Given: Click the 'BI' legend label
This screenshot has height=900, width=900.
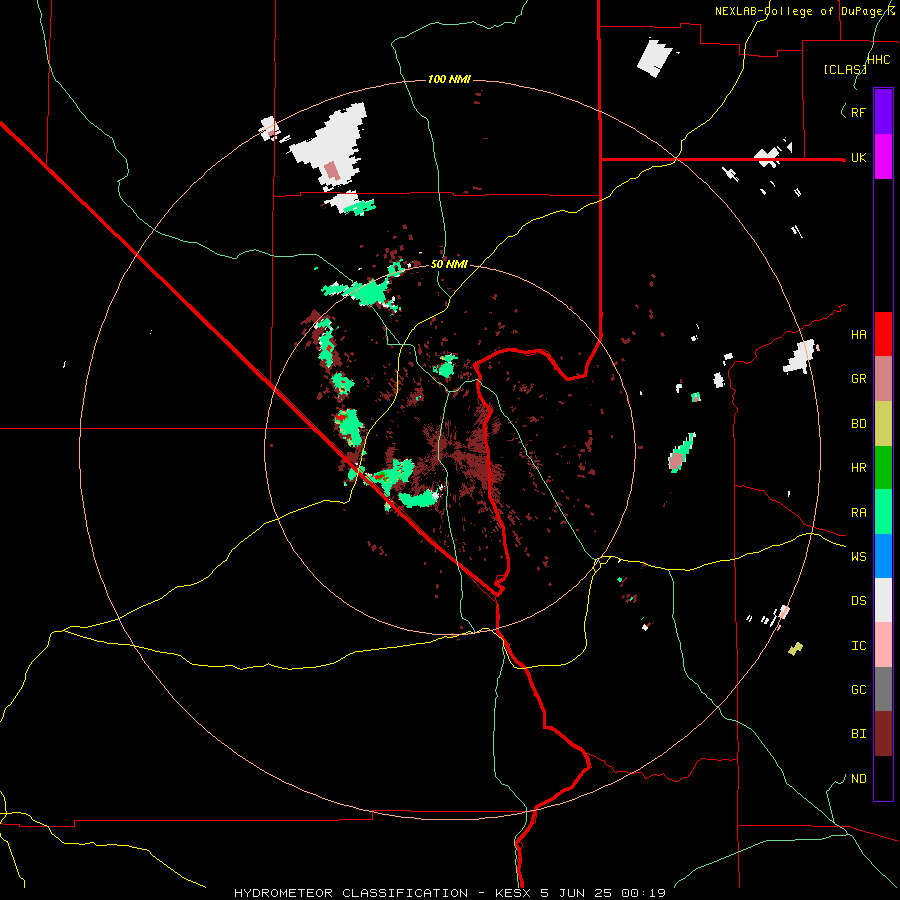Looking at the screenshot, I should tap(858, 734).
